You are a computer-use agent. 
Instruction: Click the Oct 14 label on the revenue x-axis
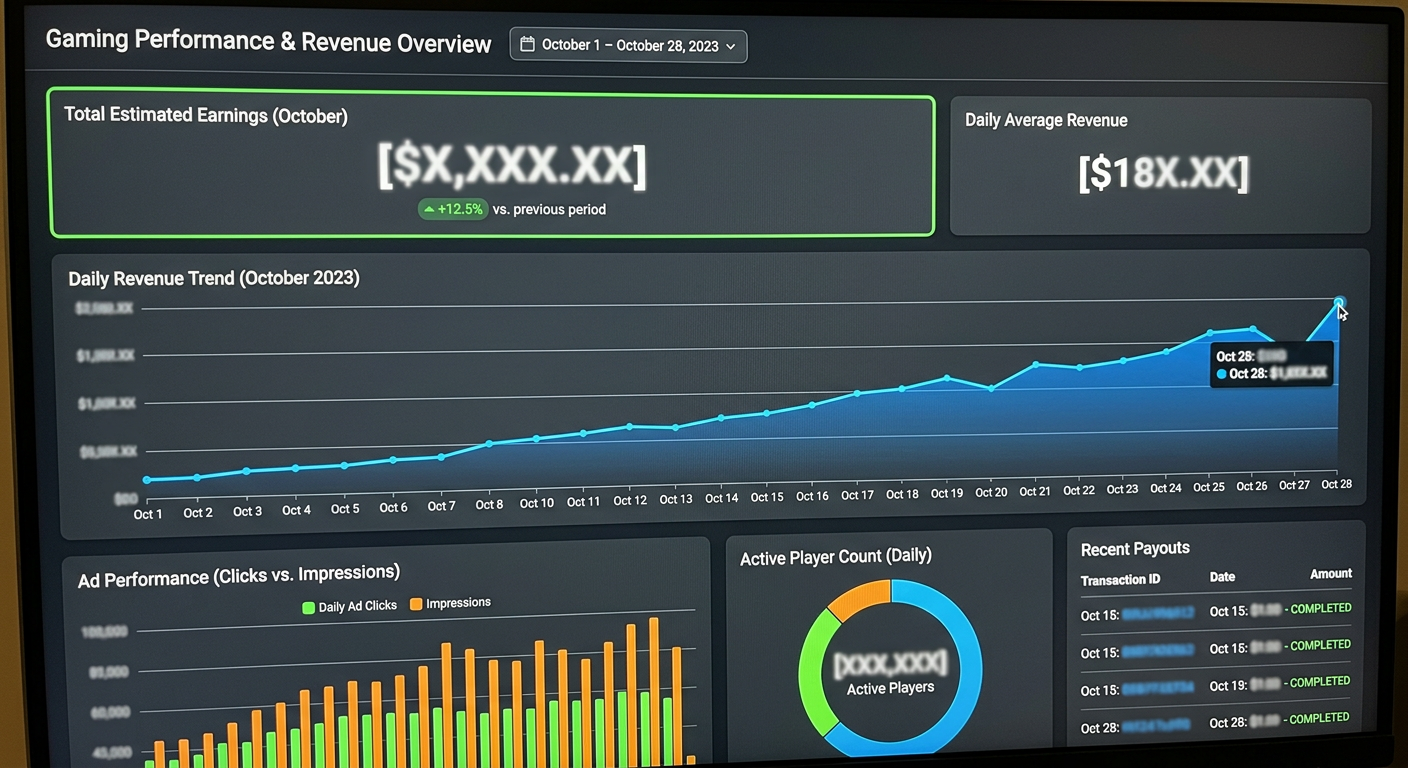pos(721,498)
